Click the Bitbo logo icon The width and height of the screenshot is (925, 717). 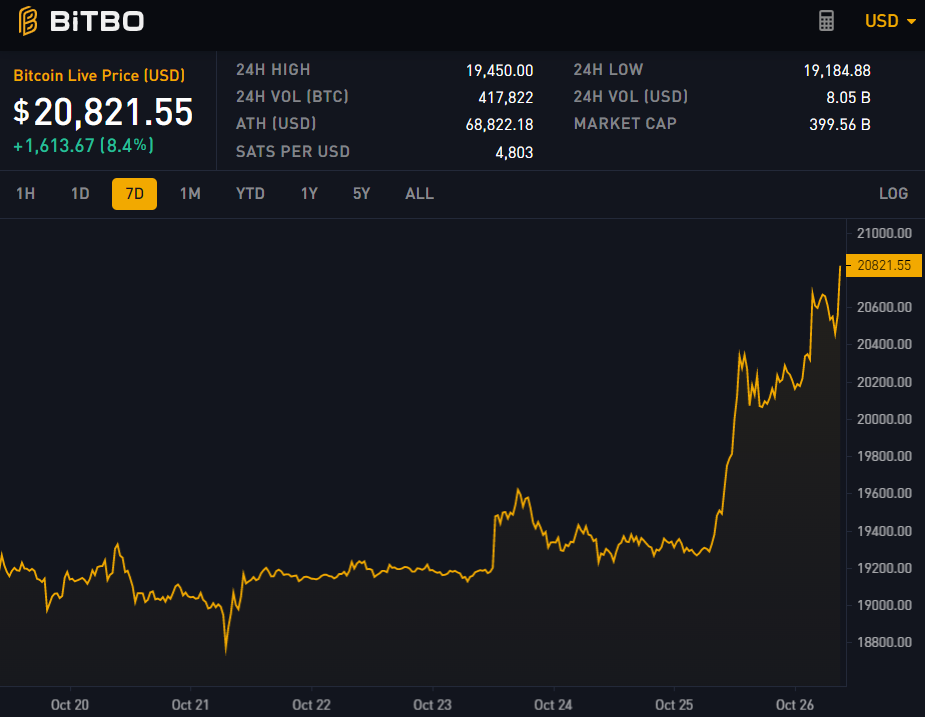(x=27, y=21)
